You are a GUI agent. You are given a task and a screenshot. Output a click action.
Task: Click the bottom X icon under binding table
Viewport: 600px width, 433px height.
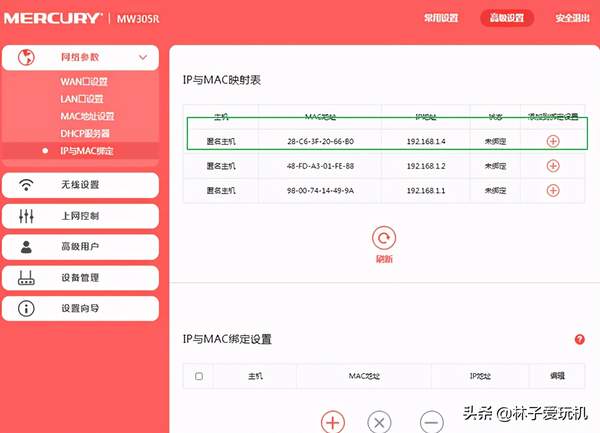coord(379,422)
